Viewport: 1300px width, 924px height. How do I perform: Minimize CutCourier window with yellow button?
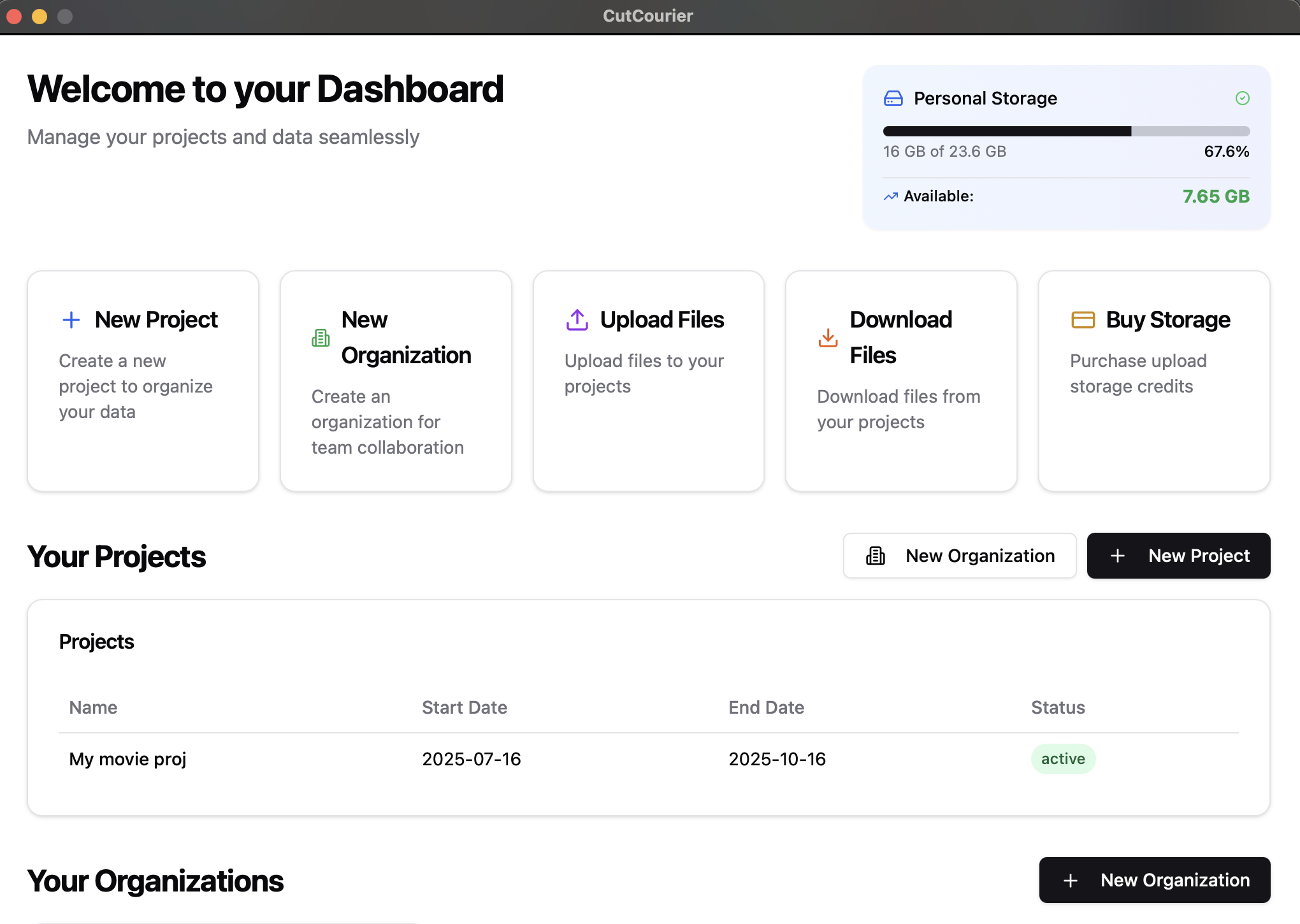coord(40,16)
